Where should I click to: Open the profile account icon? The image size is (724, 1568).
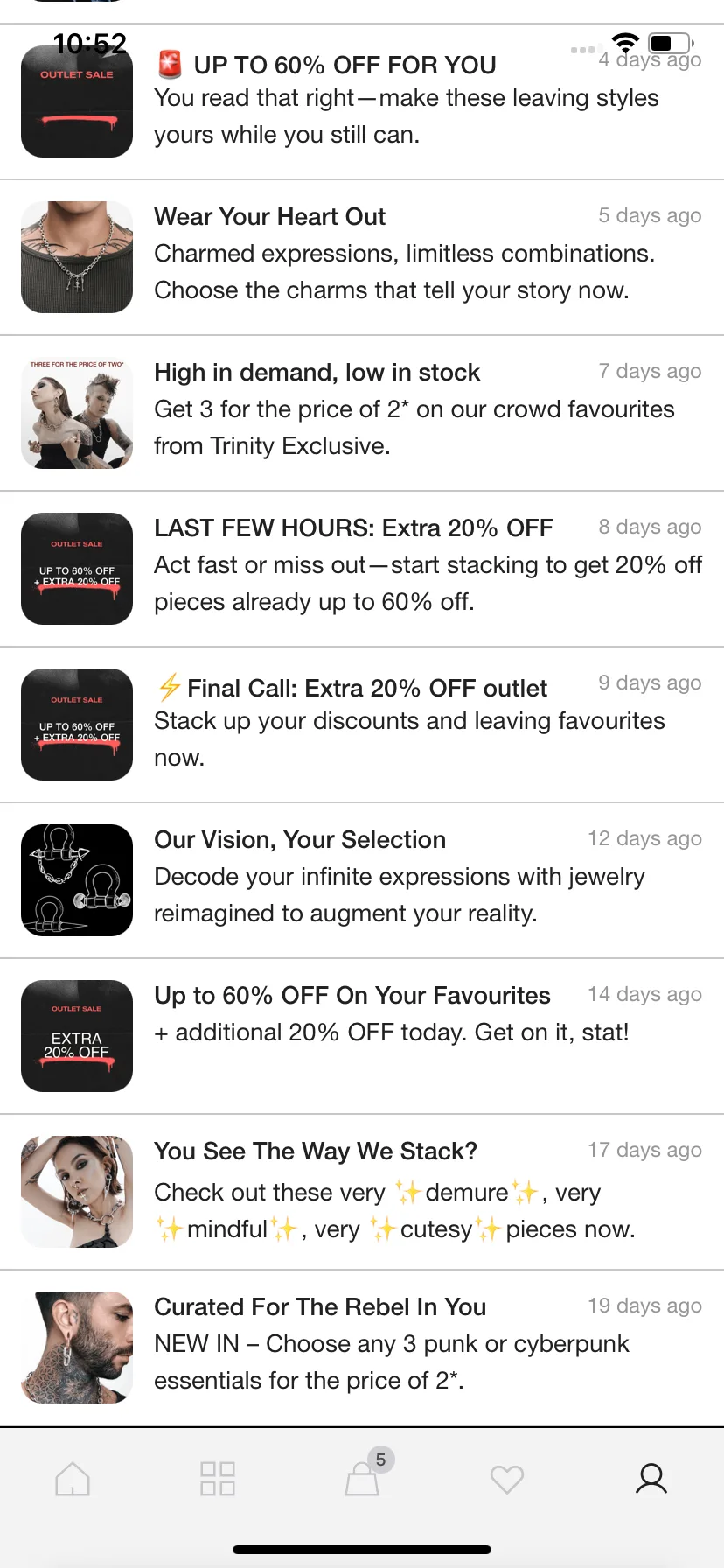(651, 1479)
